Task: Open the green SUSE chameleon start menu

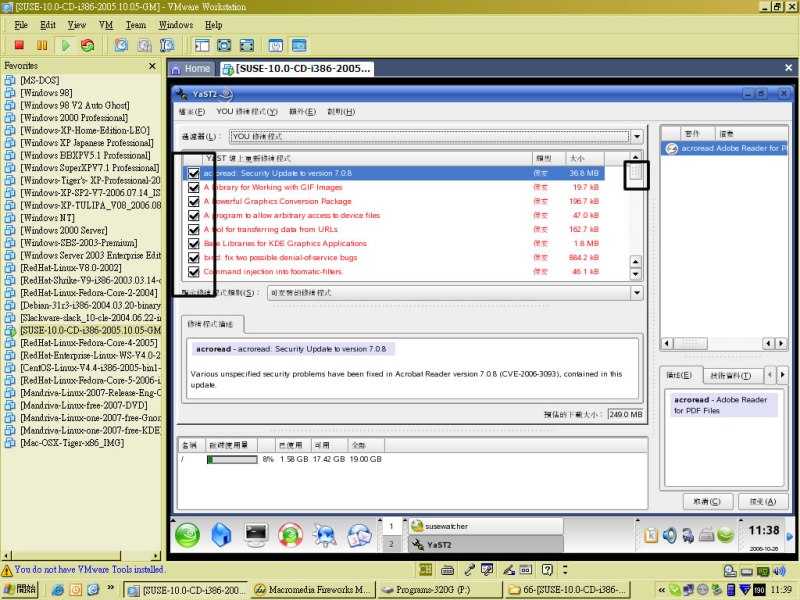Action: 187,535
